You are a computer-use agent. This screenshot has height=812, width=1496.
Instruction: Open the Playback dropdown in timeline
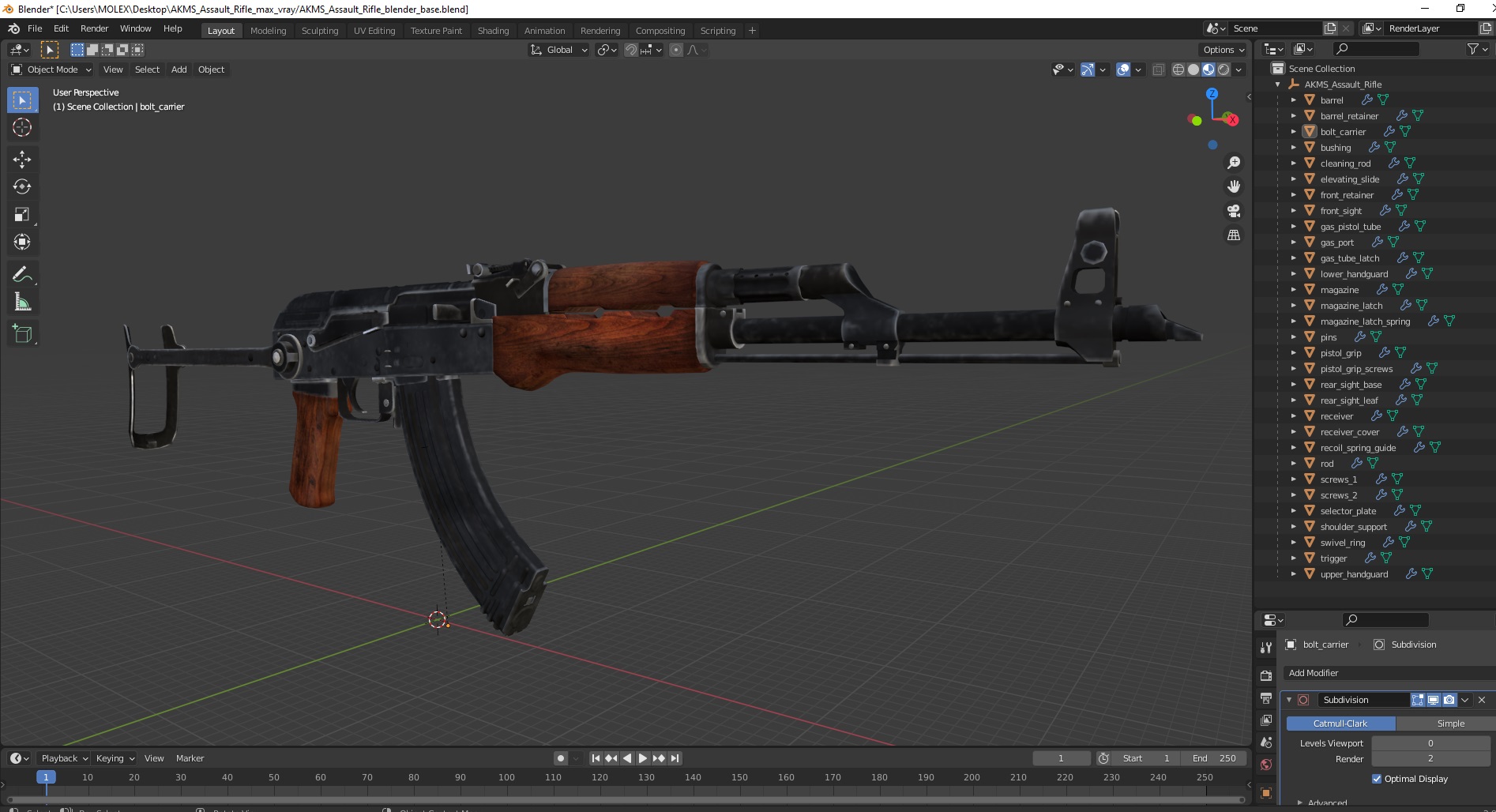click(x=64, y=758)
